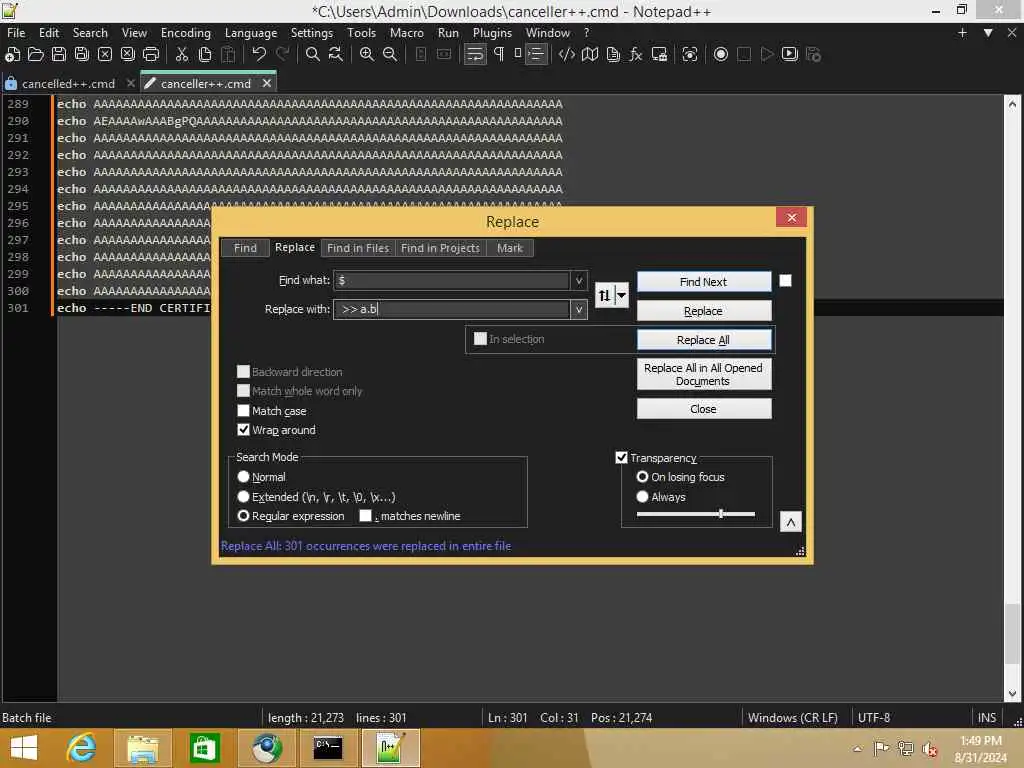Expand the Find what history dropdown
This screenshot has width=1024, height=768.
pos(579,281)
